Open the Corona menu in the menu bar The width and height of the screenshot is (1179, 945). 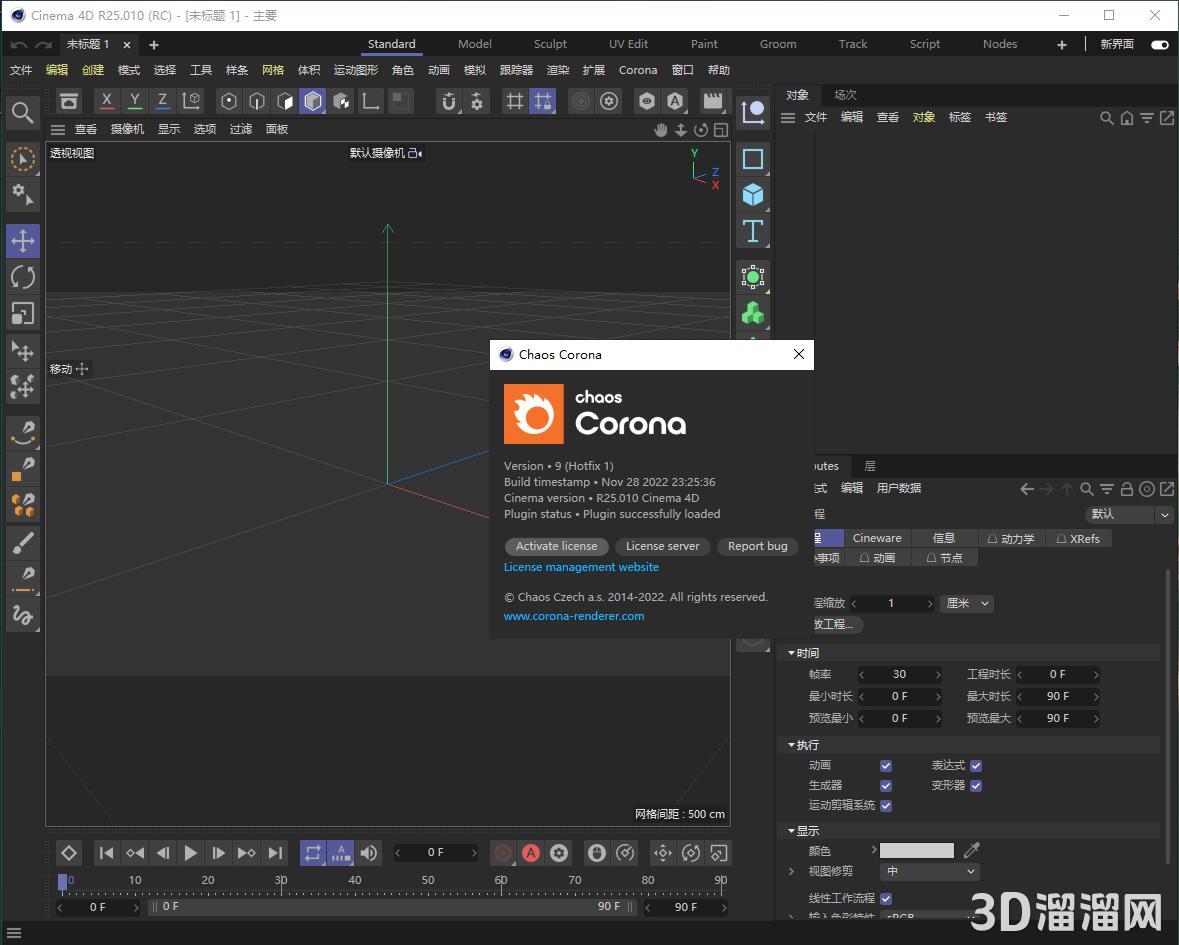(x=637, y=70)
